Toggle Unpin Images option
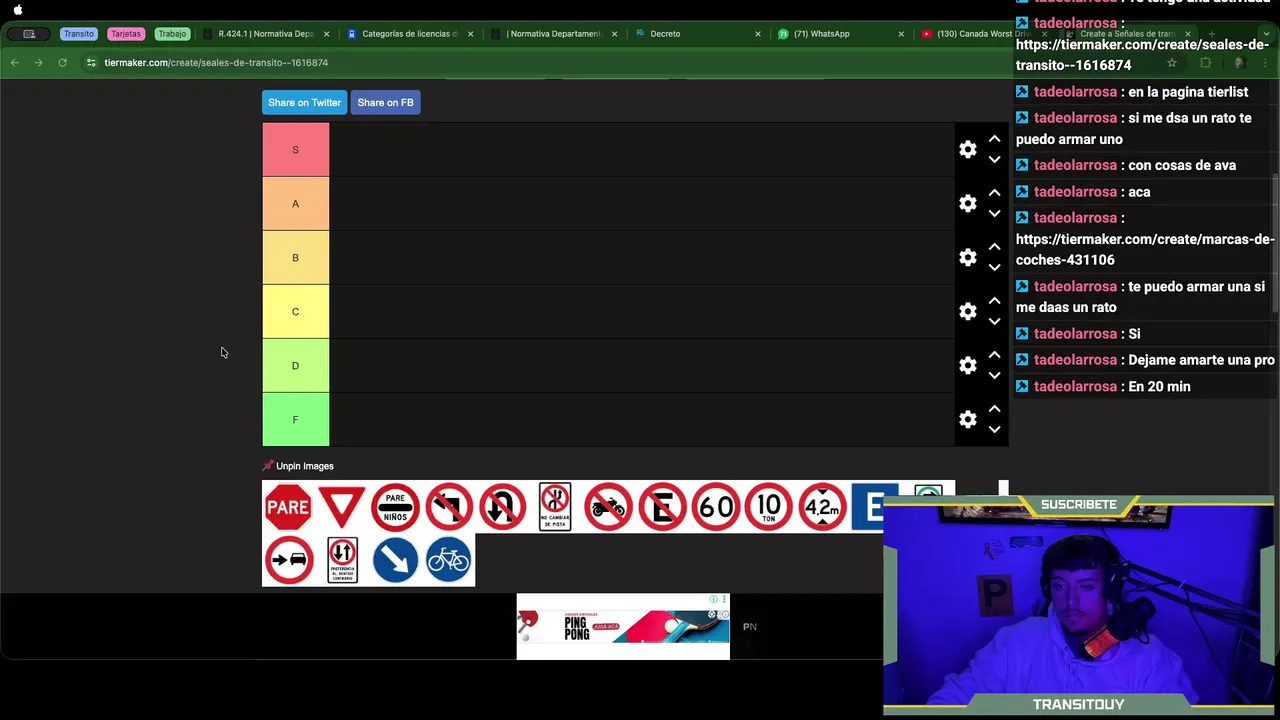The height and width of the screenshot is (720, 1280). pos(298,466)
